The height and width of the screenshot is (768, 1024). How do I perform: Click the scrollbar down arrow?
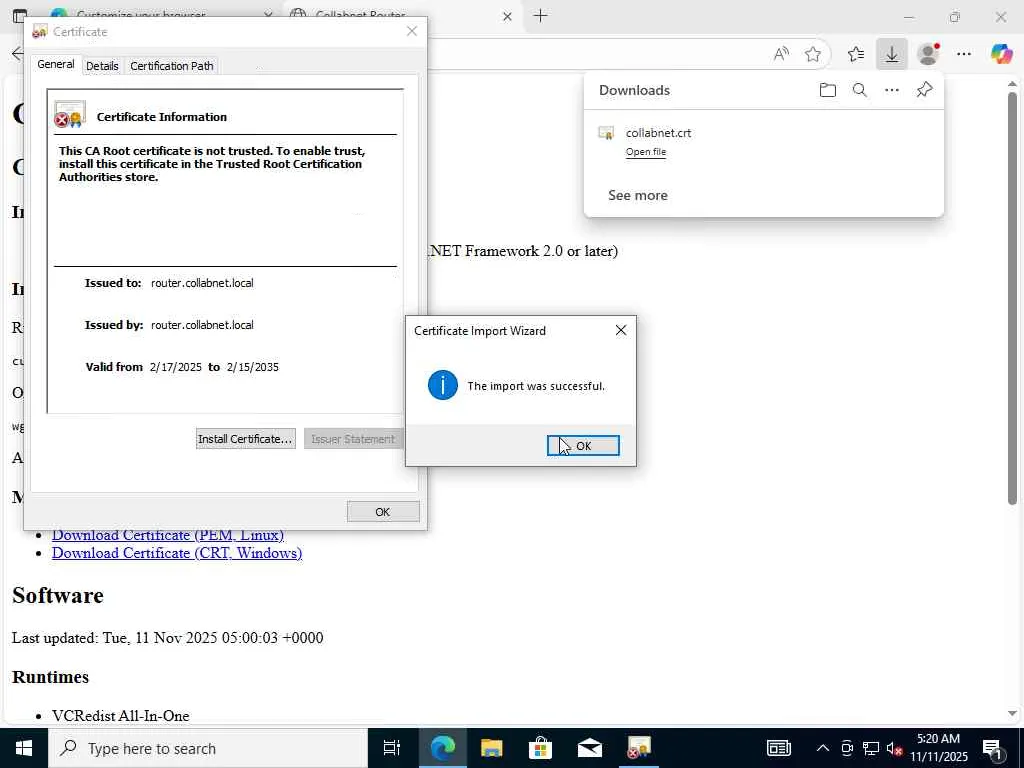[1012, 714]
